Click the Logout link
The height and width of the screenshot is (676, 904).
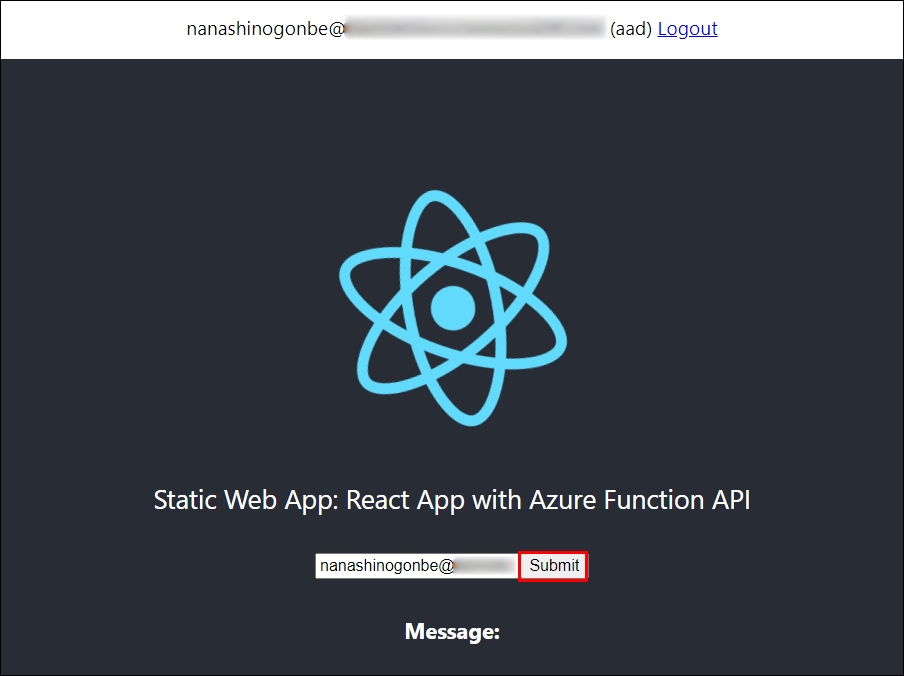coord(687,28)
